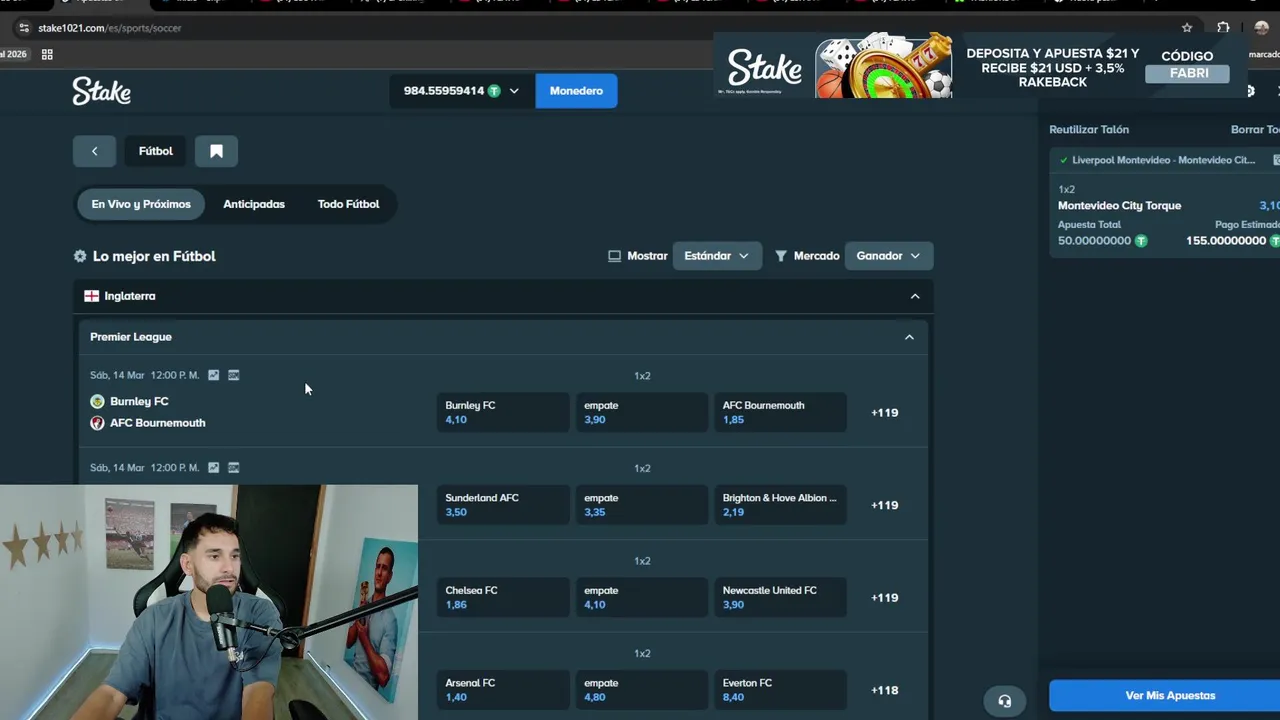The image size is (1280, 720).
Task: Open the Monedero wallet button
Action: (576, 91)
